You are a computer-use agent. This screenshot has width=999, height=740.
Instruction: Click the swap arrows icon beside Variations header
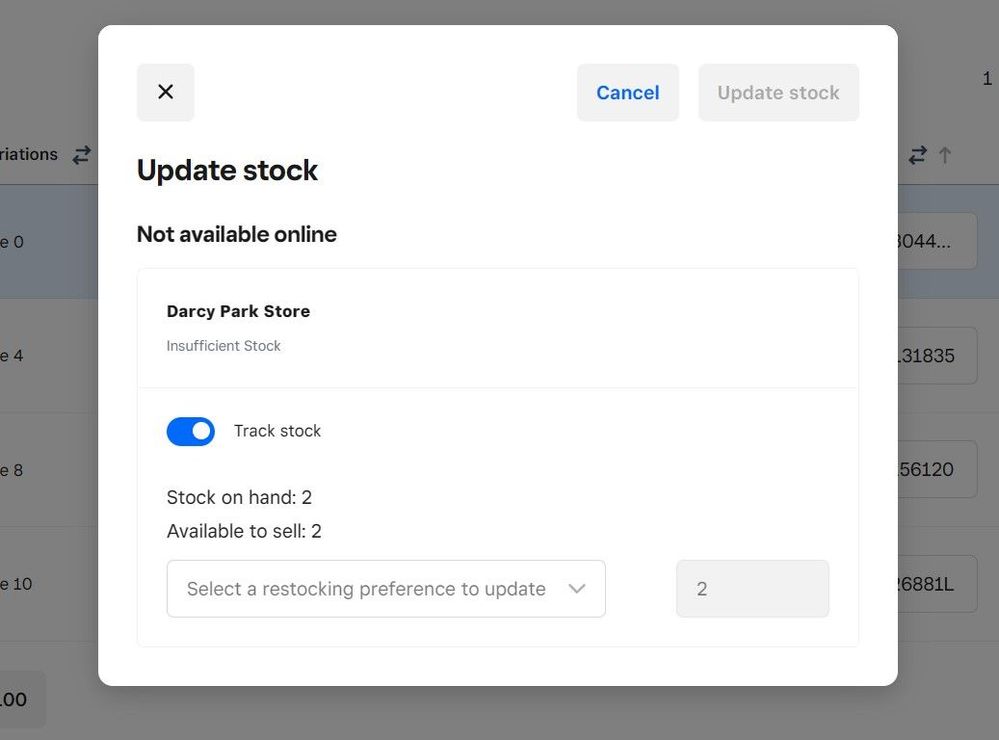coord(81,155)
